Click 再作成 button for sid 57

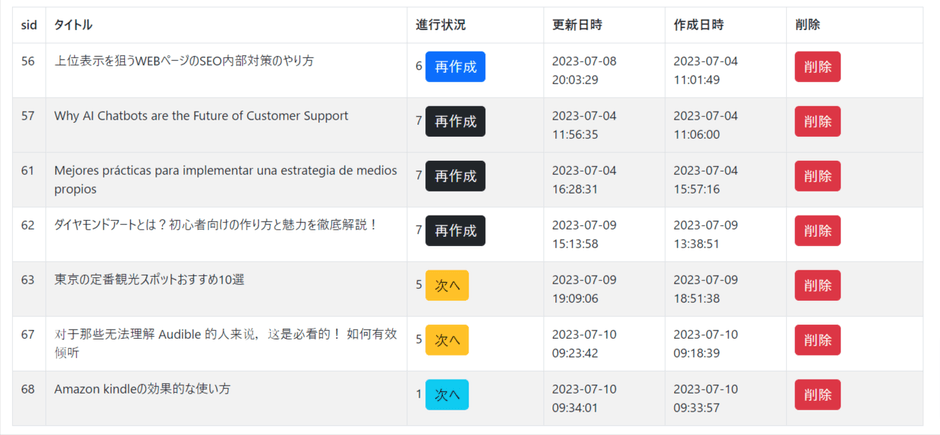455,121
